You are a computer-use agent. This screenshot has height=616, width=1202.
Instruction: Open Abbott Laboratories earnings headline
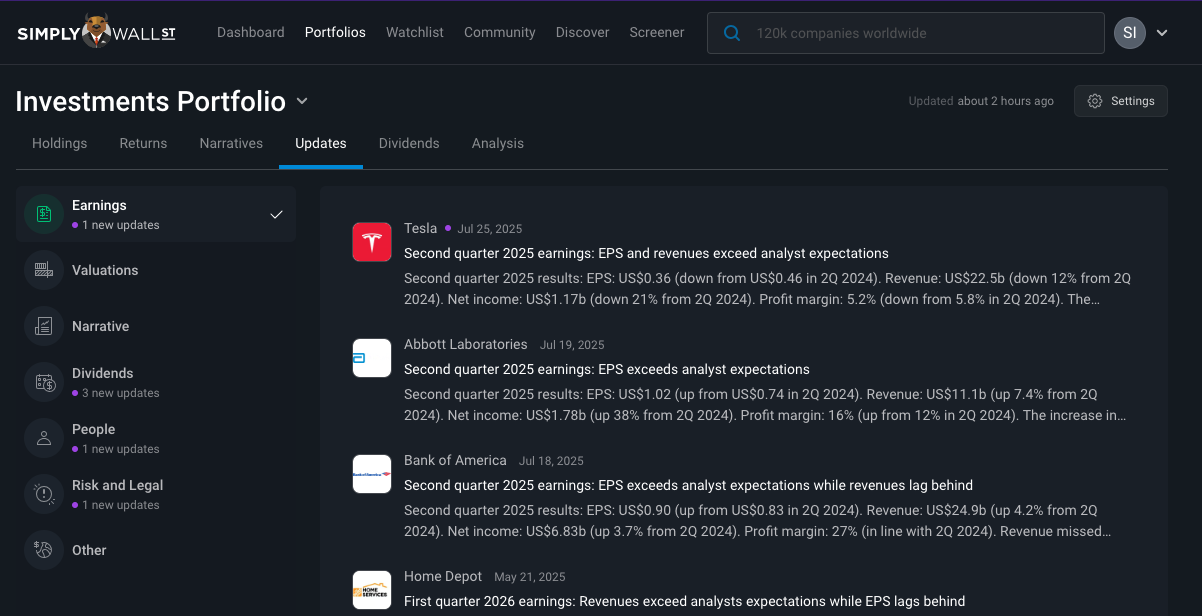tap(607, 369)
